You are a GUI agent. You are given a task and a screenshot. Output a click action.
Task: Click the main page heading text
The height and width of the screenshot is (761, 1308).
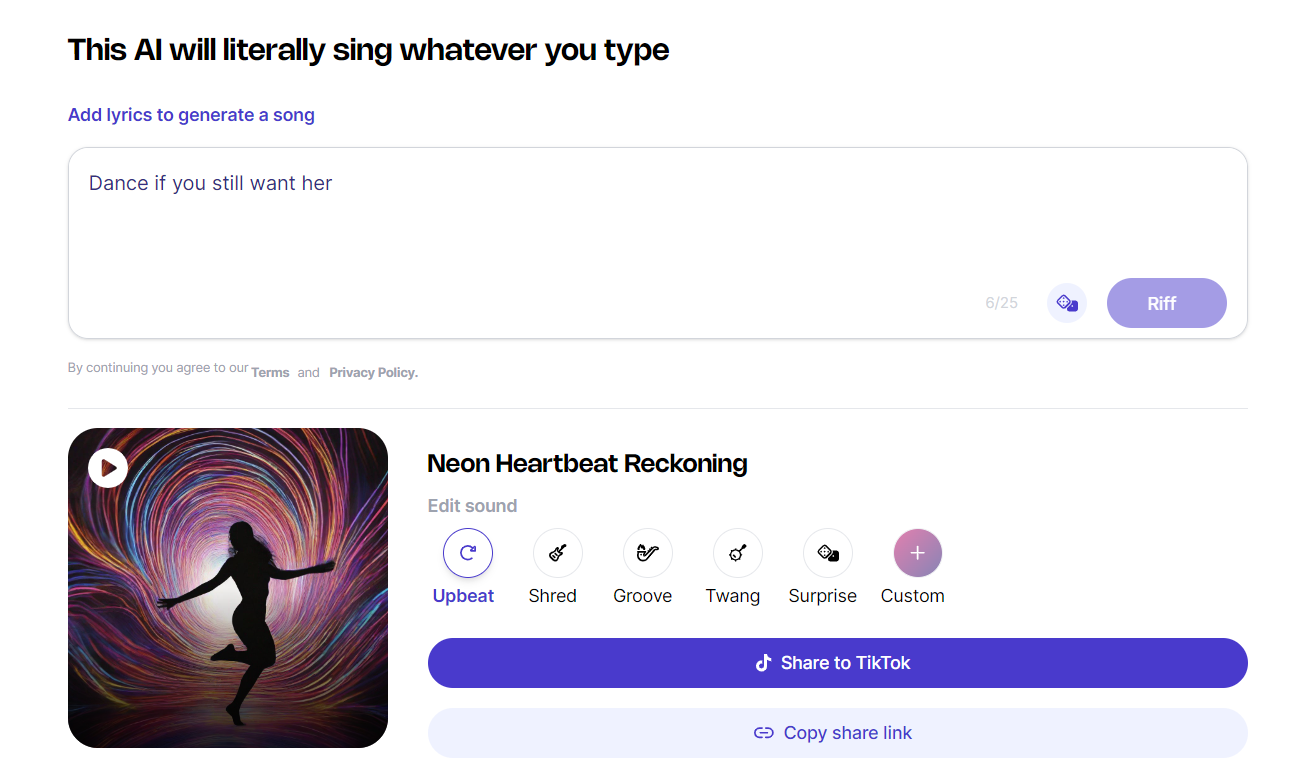(x=368, y=50)
